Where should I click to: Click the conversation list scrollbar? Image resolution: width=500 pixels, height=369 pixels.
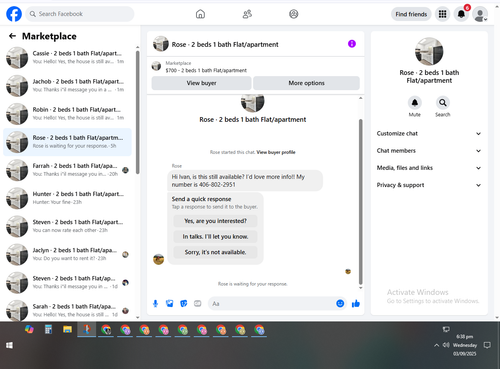coord(138,112)
